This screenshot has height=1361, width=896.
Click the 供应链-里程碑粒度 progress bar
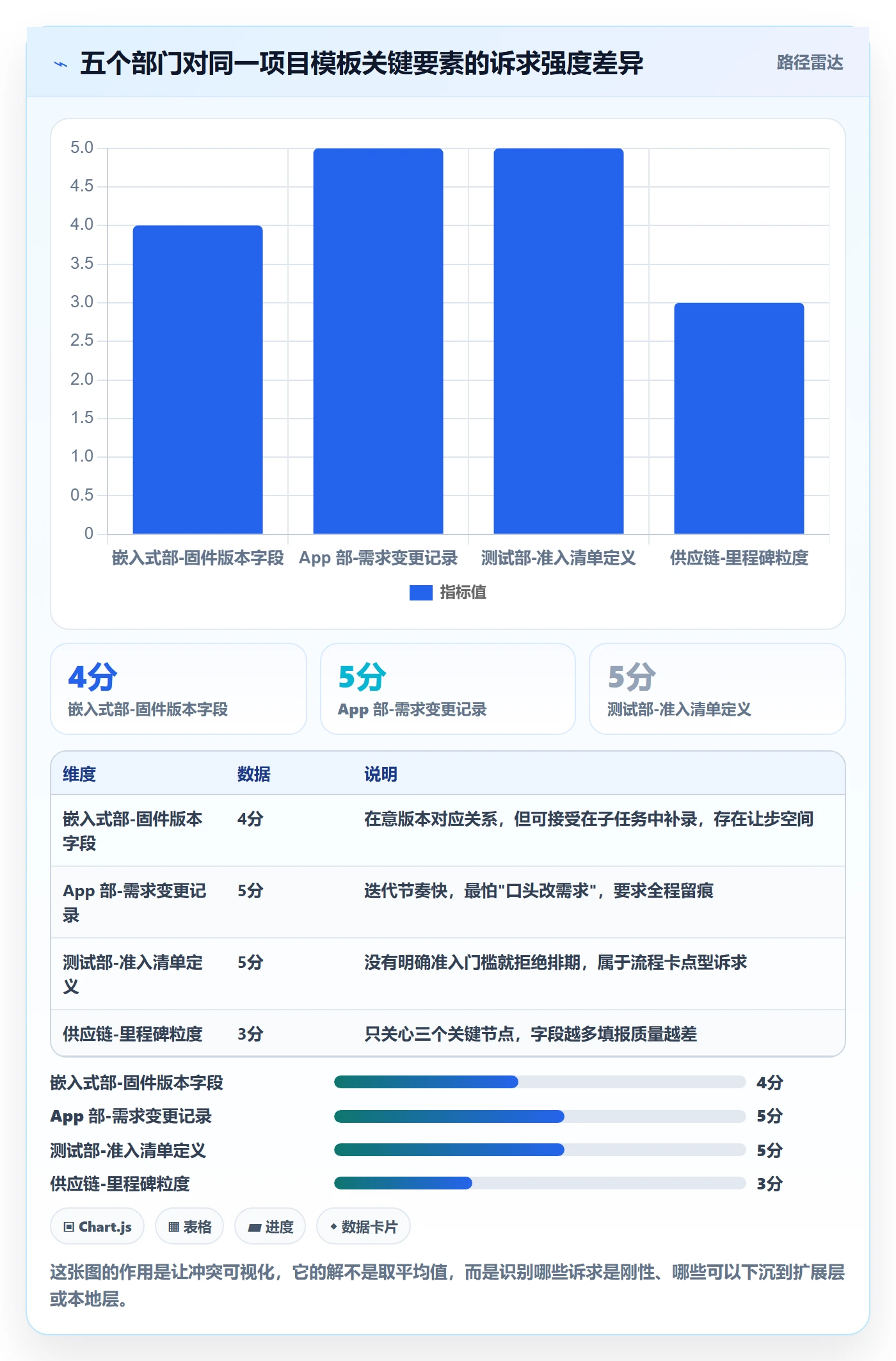(540, 1183)
